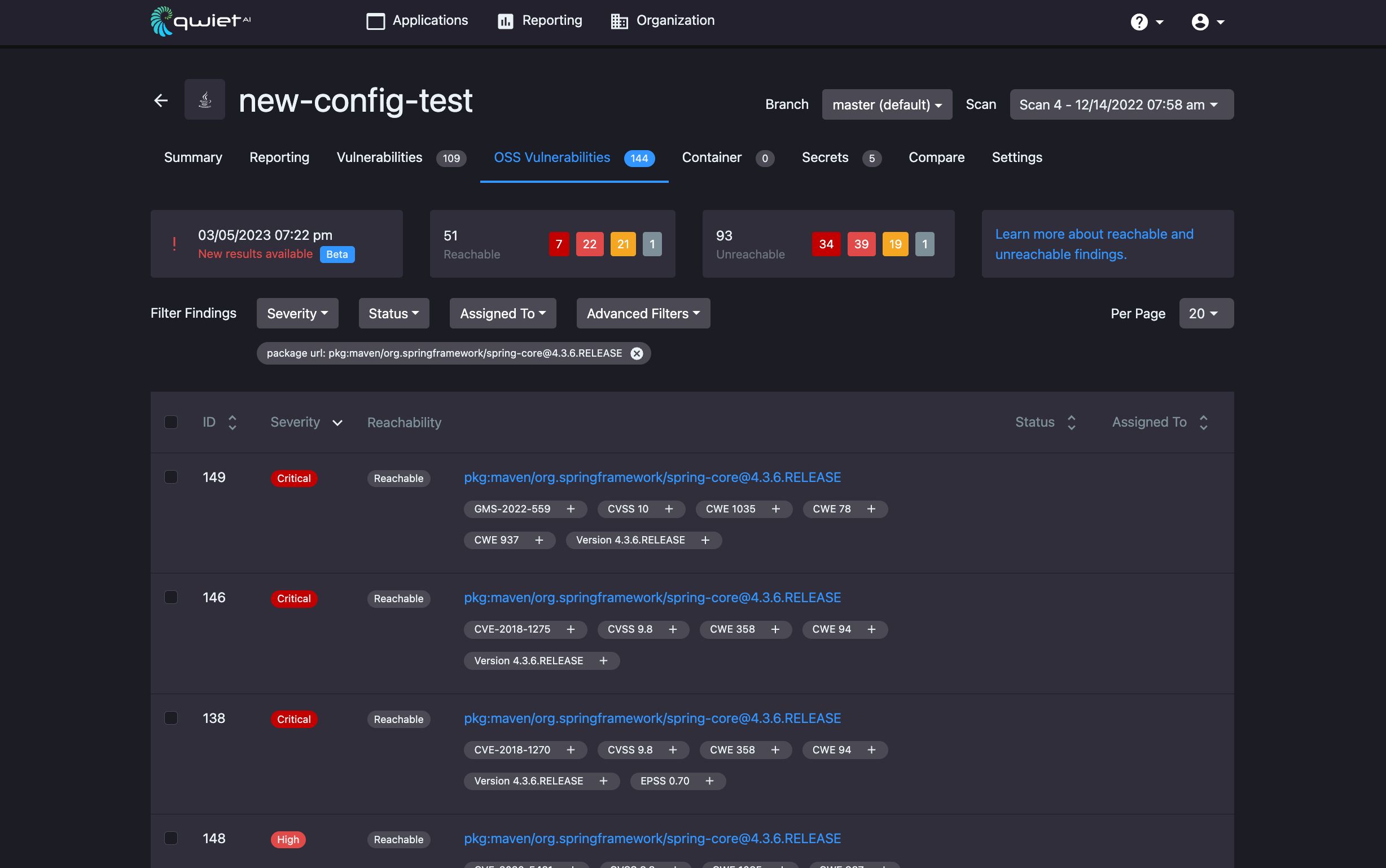The width and height of the screenshot is (1386, 868).
Task: Add CWE 94 tag in row 138
Action: 871,749
